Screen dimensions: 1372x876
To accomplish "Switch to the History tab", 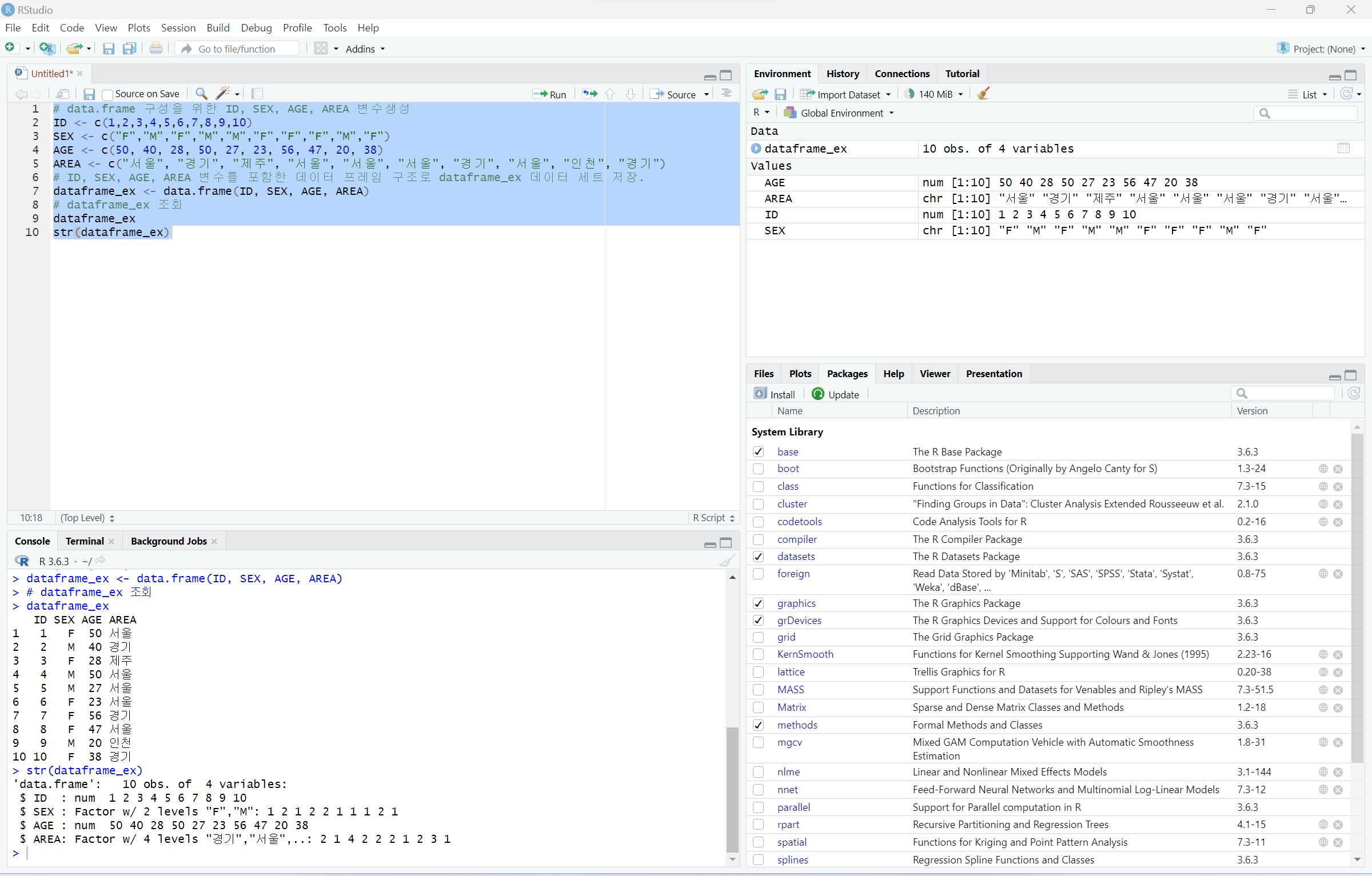I will point(842,74).
